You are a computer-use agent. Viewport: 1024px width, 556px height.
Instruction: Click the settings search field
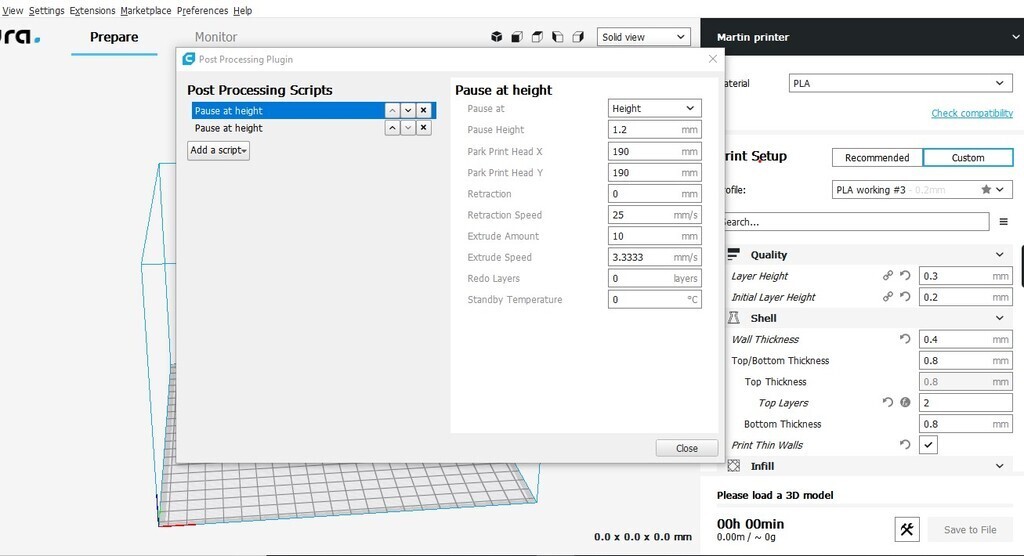coord(856,222)
